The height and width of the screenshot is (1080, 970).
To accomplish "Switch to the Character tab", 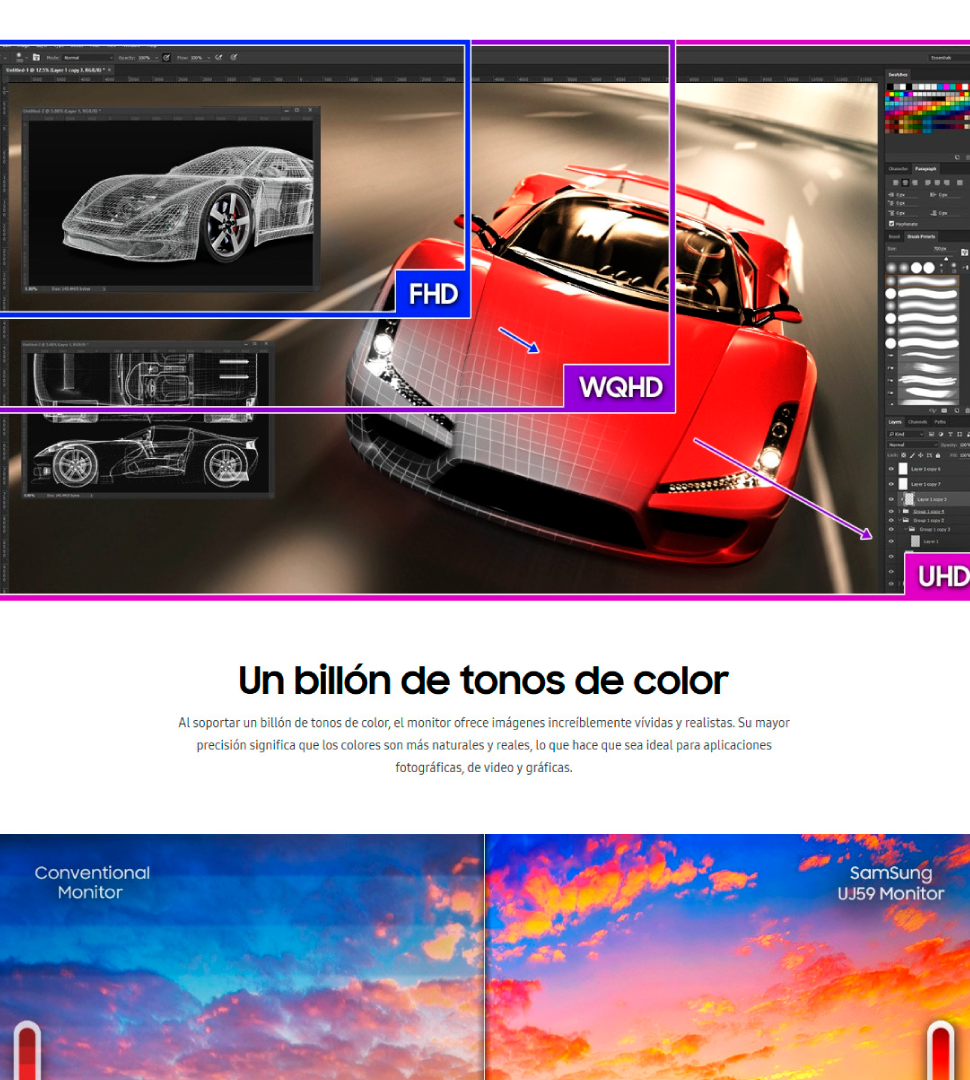I will tap(898, 169).
